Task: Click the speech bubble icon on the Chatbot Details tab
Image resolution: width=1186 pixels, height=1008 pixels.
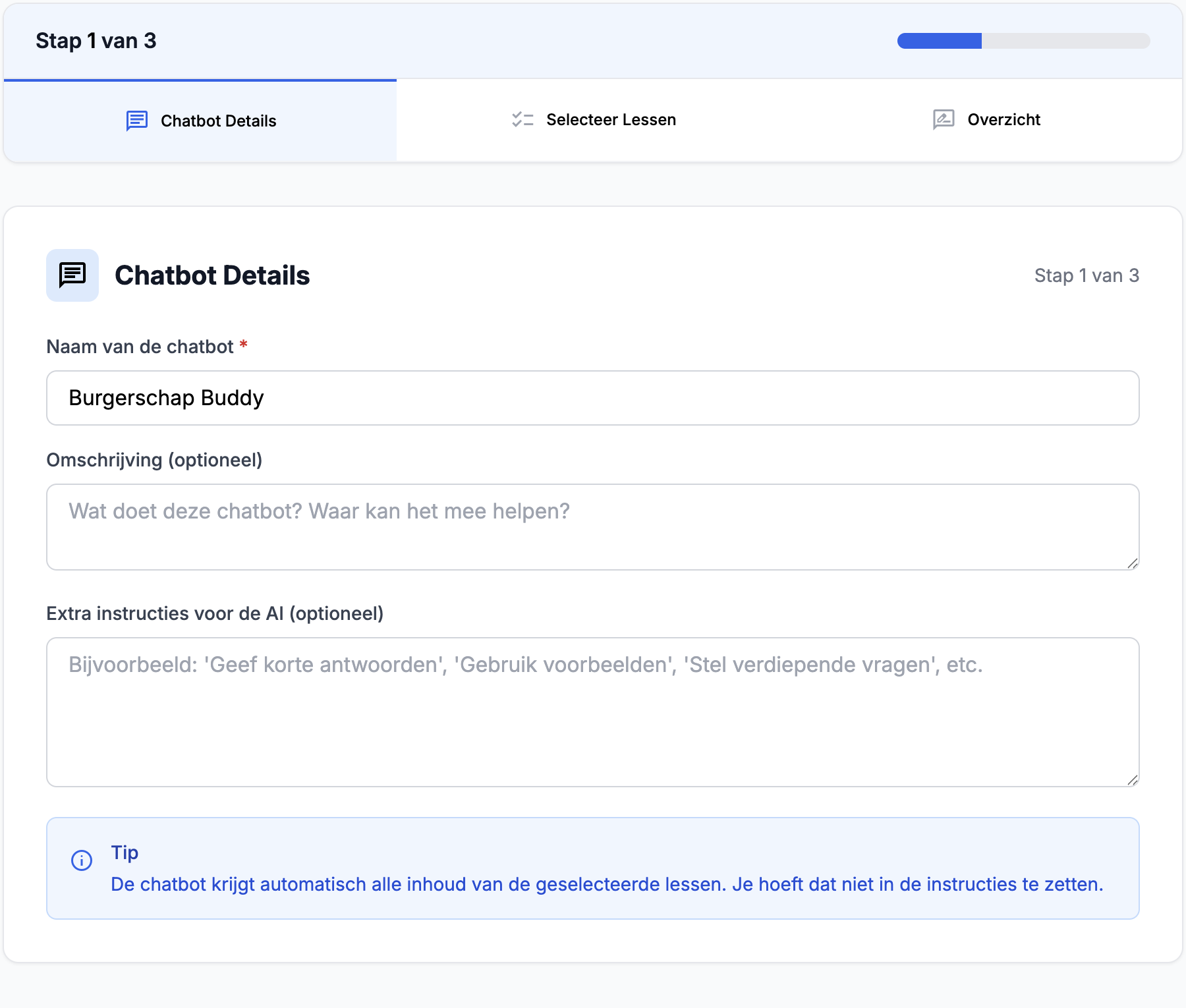Action: point(136,121)
